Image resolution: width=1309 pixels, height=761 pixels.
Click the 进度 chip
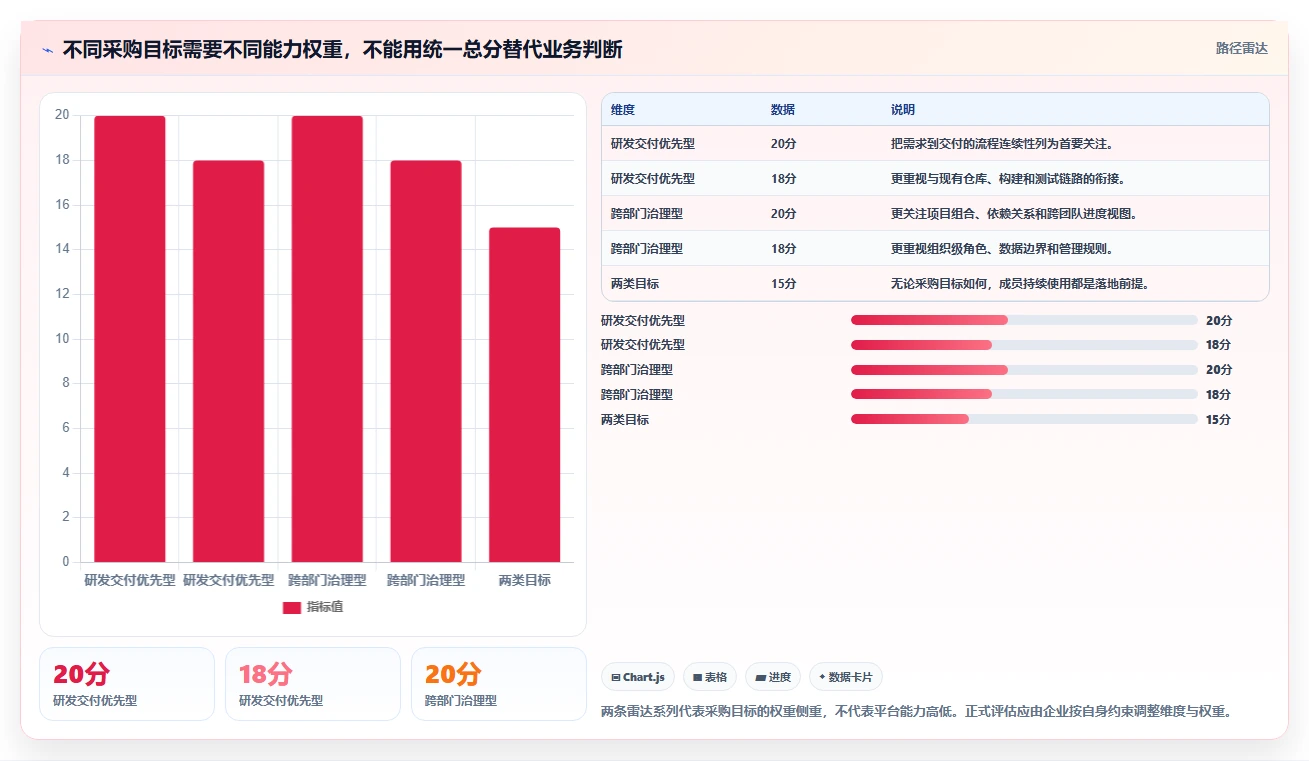[x=773, y=677]
